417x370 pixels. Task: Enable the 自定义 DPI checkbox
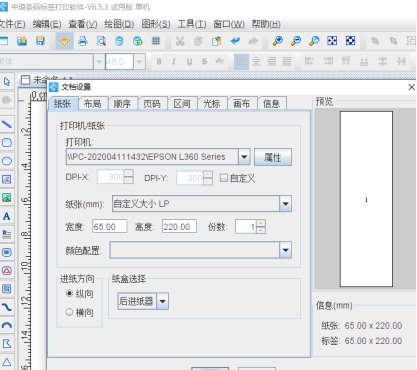point(224,178)
